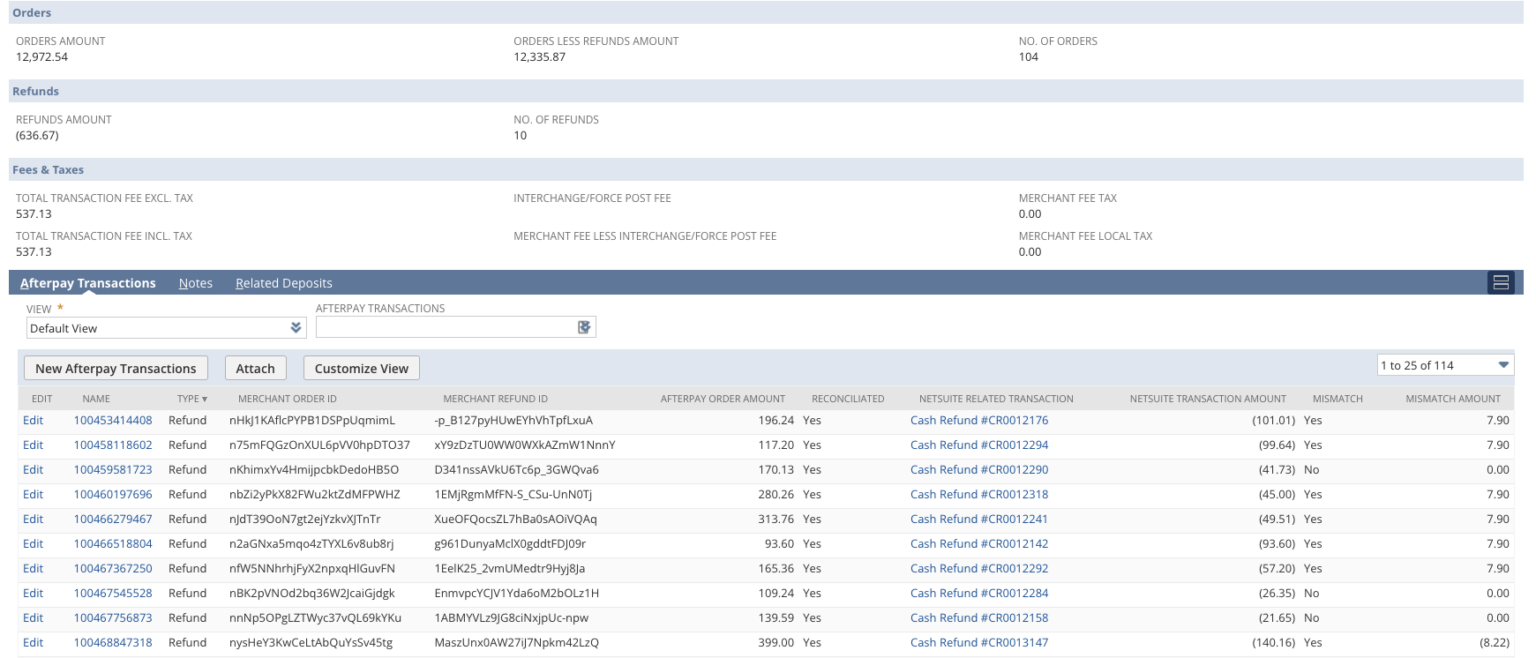Image resolution: width=1536 pixels, height=658 pixels.
Task: Open transaction name link 100453414408
Action: 113,420
